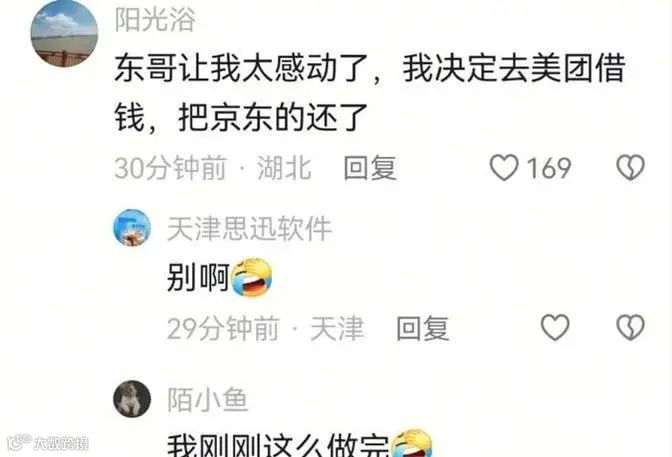Open the username 陌小鱼

click(207, 400)
